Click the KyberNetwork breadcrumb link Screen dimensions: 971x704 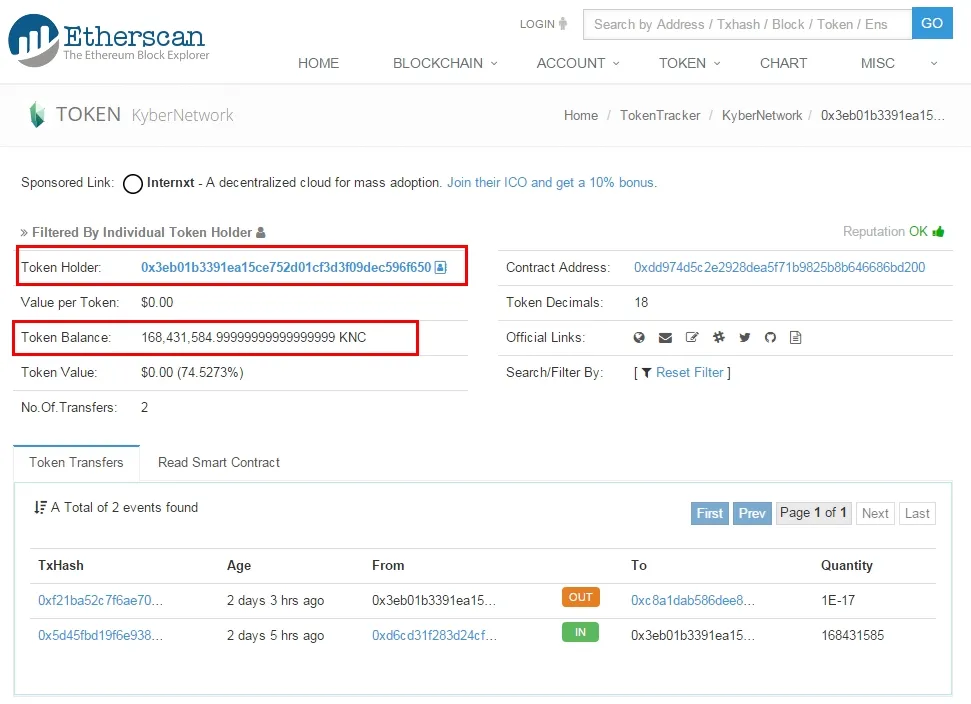pos(762,116)
